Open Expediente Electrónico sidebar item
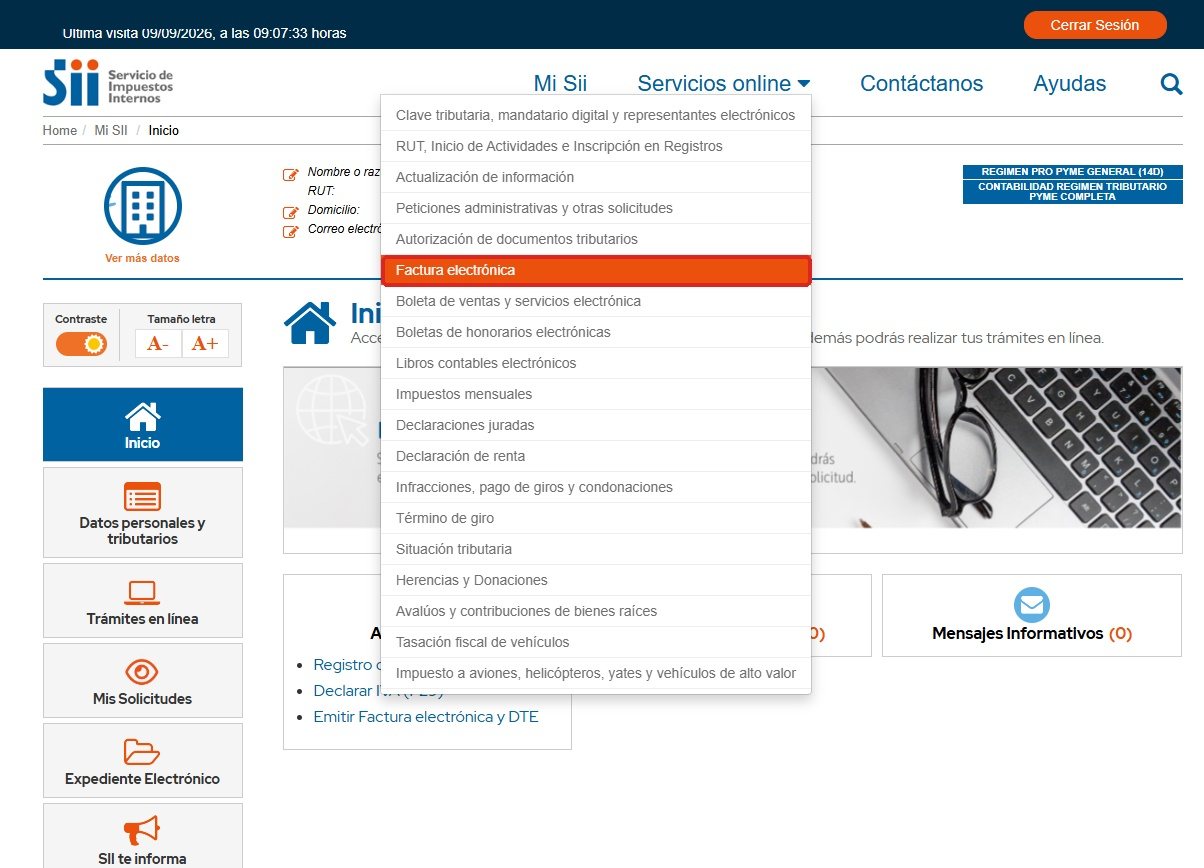Viewport: 1204px width, 868px height. pyautogui.click(x=143, y=761)
